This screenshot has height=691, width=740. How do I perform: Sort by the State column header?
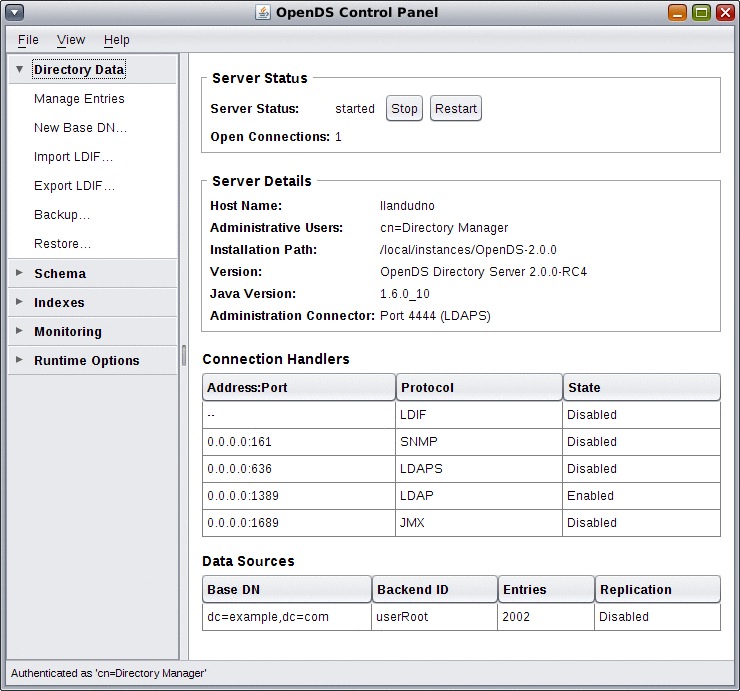(642, 388)
